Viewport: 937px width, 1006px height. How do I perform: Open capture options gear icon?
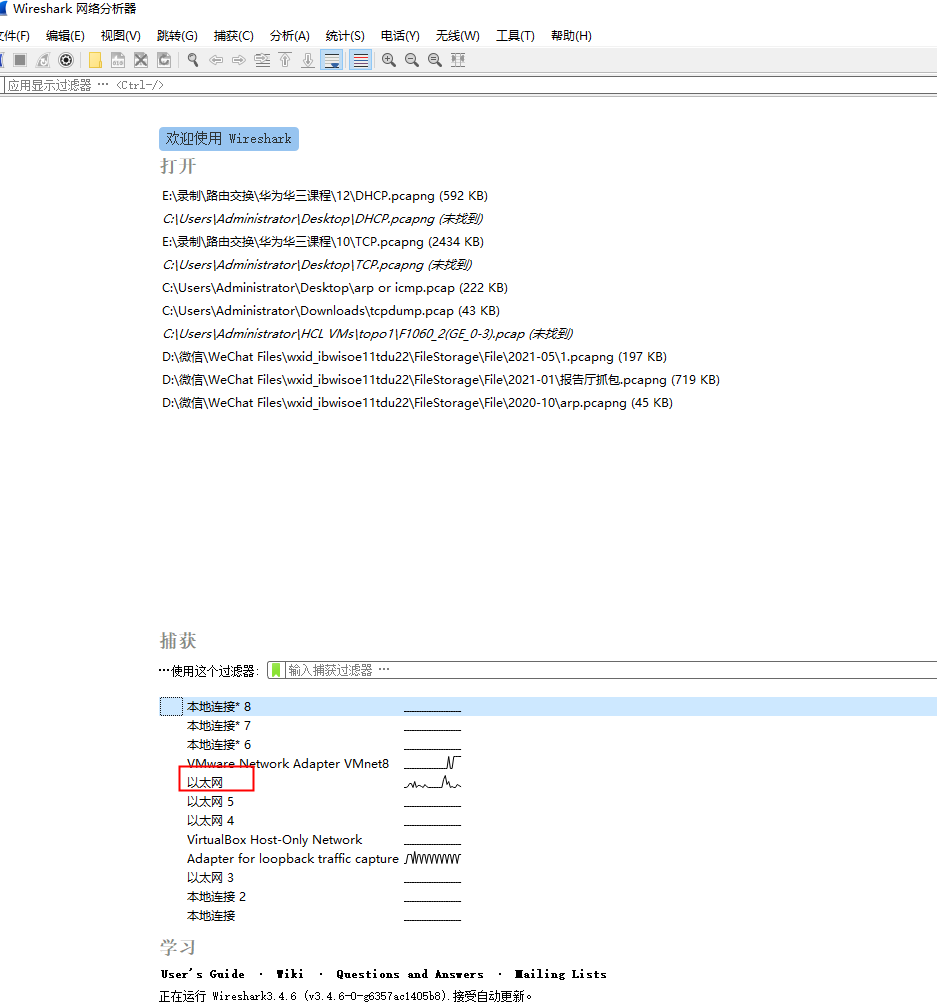click(x=66, y=60)
